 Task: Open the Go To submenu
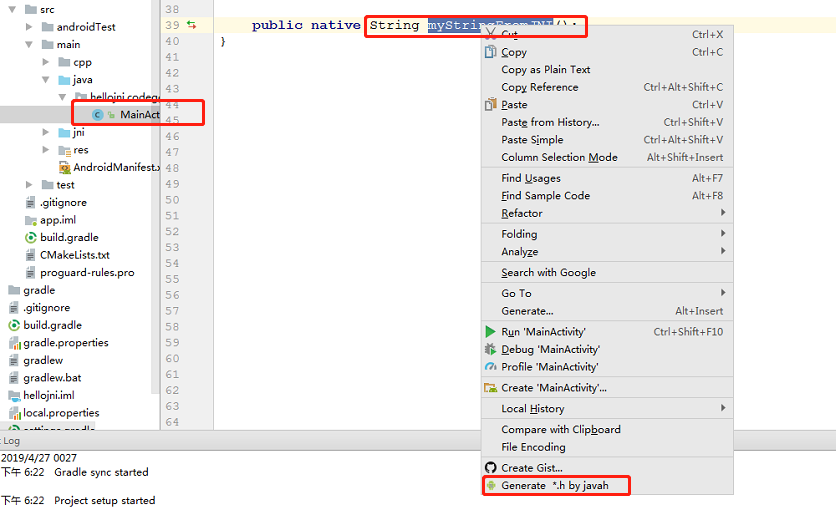pos(607,293)
